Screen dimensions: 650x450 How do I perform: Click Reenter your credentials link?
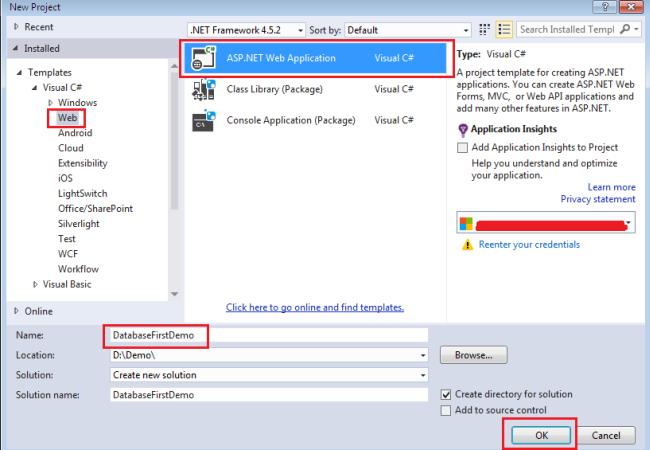pyautogui.click(x=529, y=244)
